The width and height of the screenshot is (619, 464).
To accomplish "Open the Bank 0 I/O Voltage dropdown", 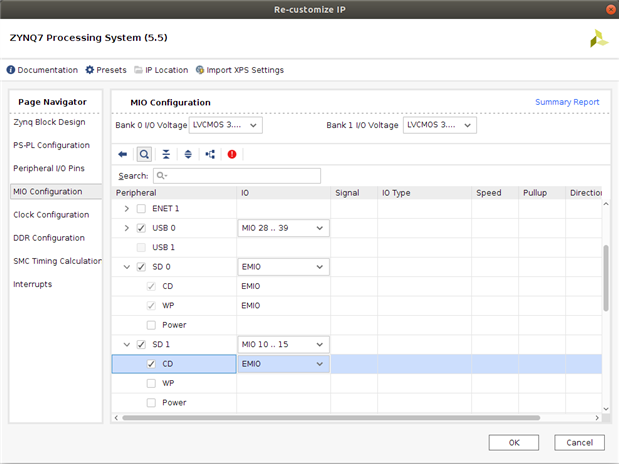I will pos(226,126).
